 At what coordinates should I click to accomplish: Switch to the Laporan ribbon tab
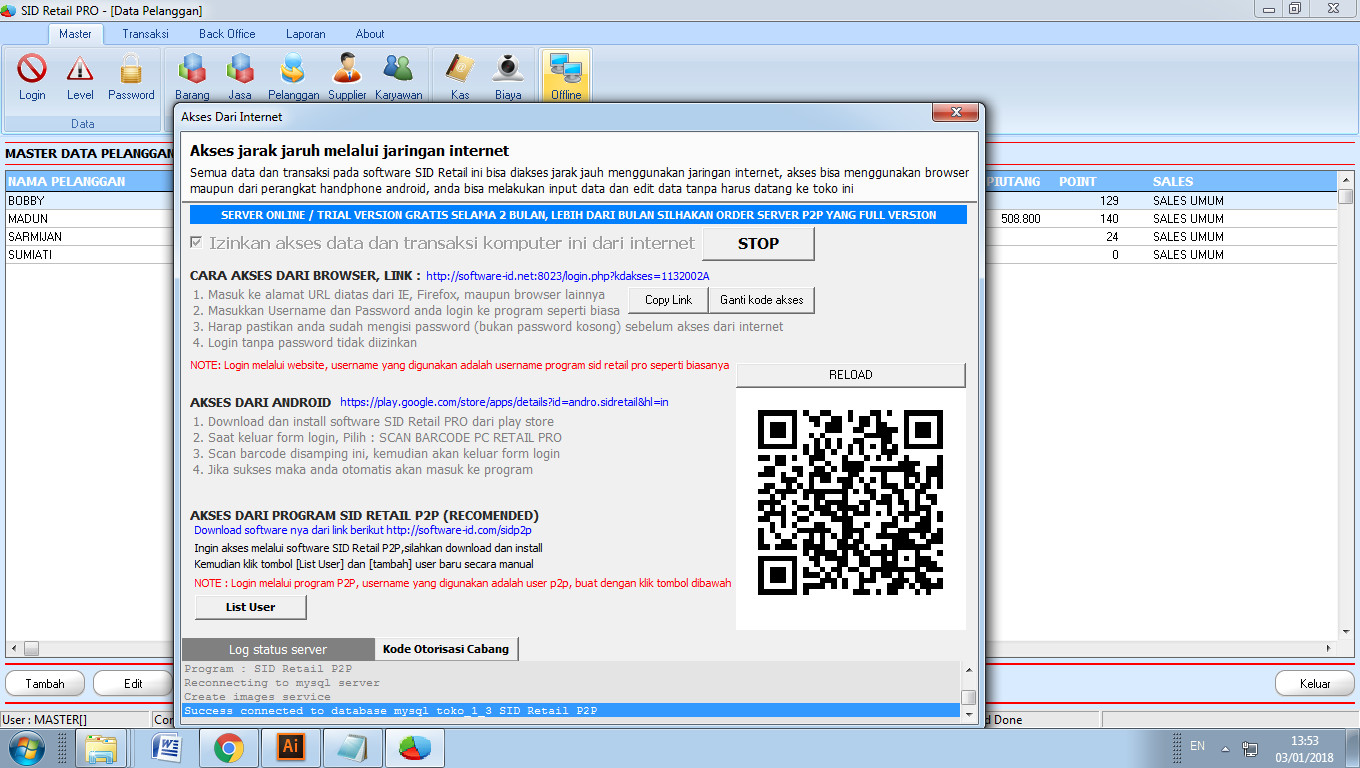pos(305,34)
